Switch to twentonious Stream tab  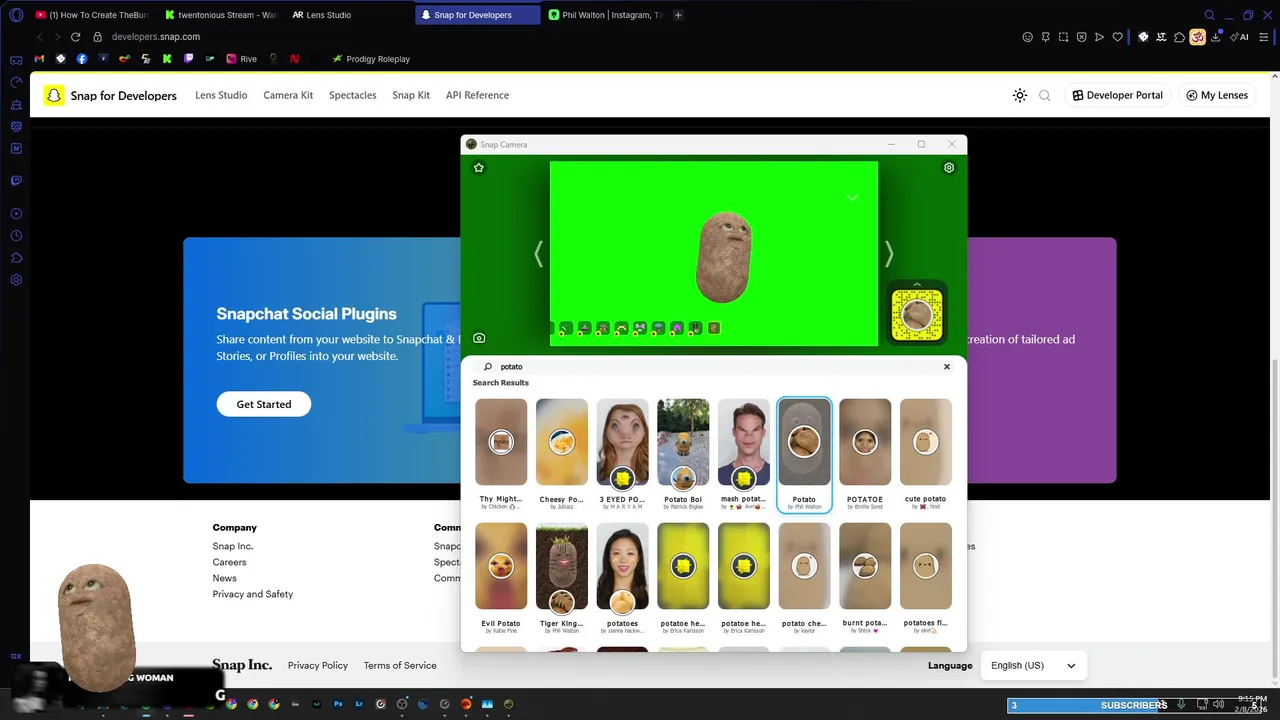(x=220, y=15)
